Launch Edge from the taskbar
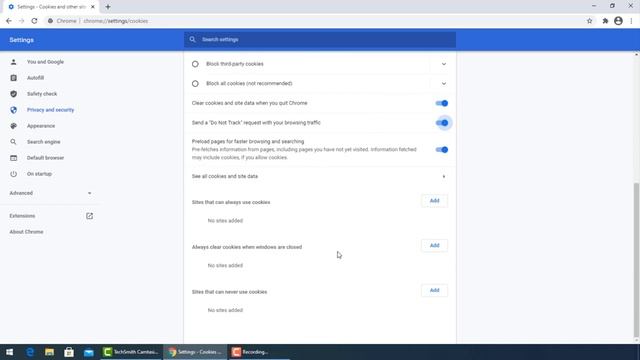640x360 pixels. [30, 352]
